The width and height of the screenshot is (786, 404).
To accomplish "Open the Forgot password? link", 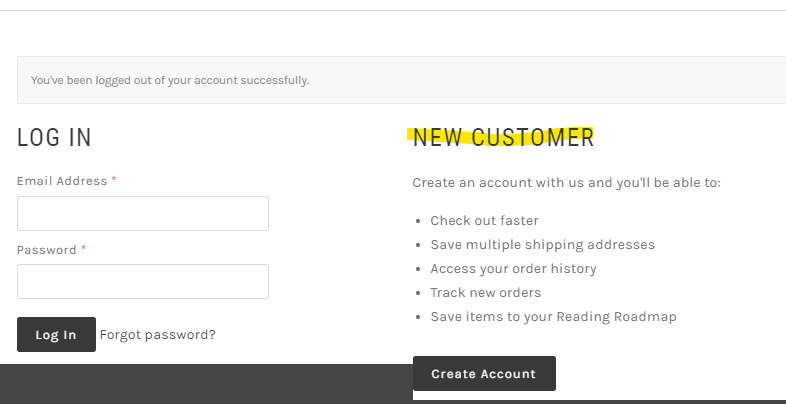I will point(158,335).
